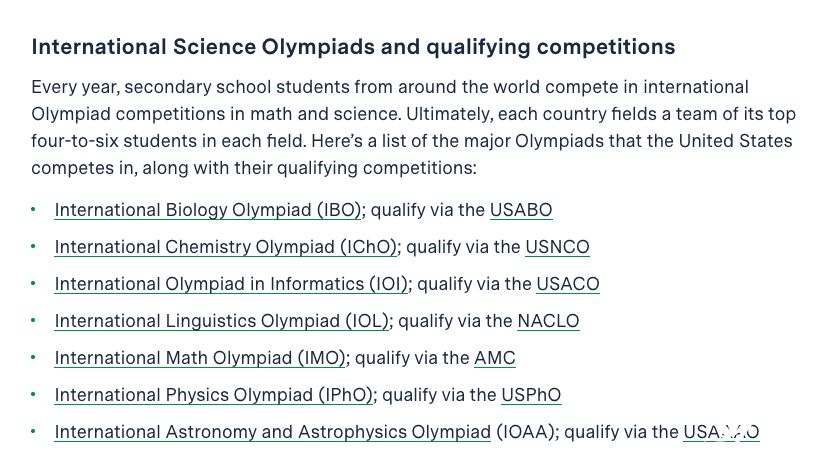Click the International Science Olympiads section heading

353,47
